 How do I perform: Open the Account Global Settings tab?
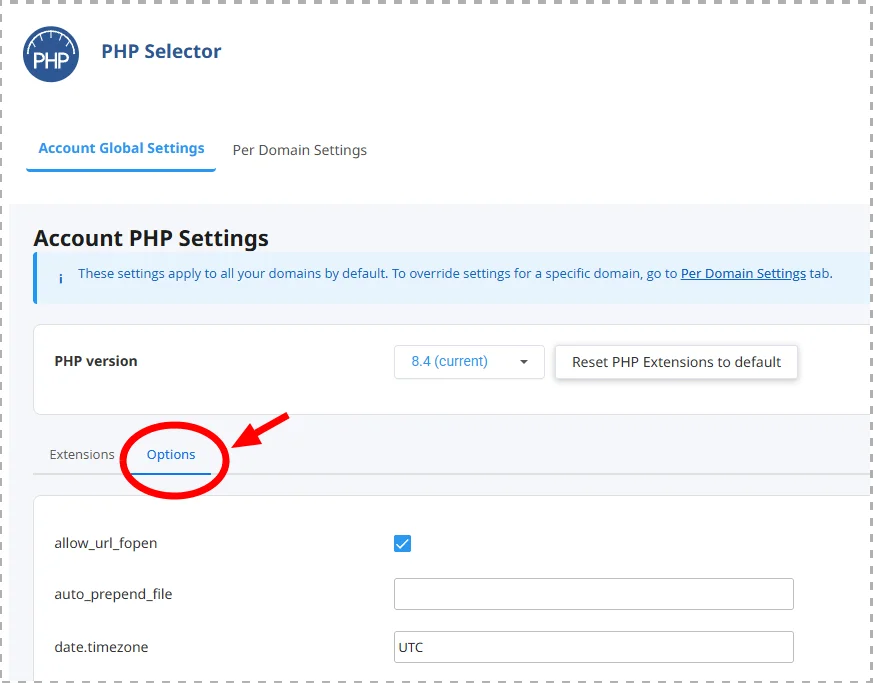tap(121, 148)
